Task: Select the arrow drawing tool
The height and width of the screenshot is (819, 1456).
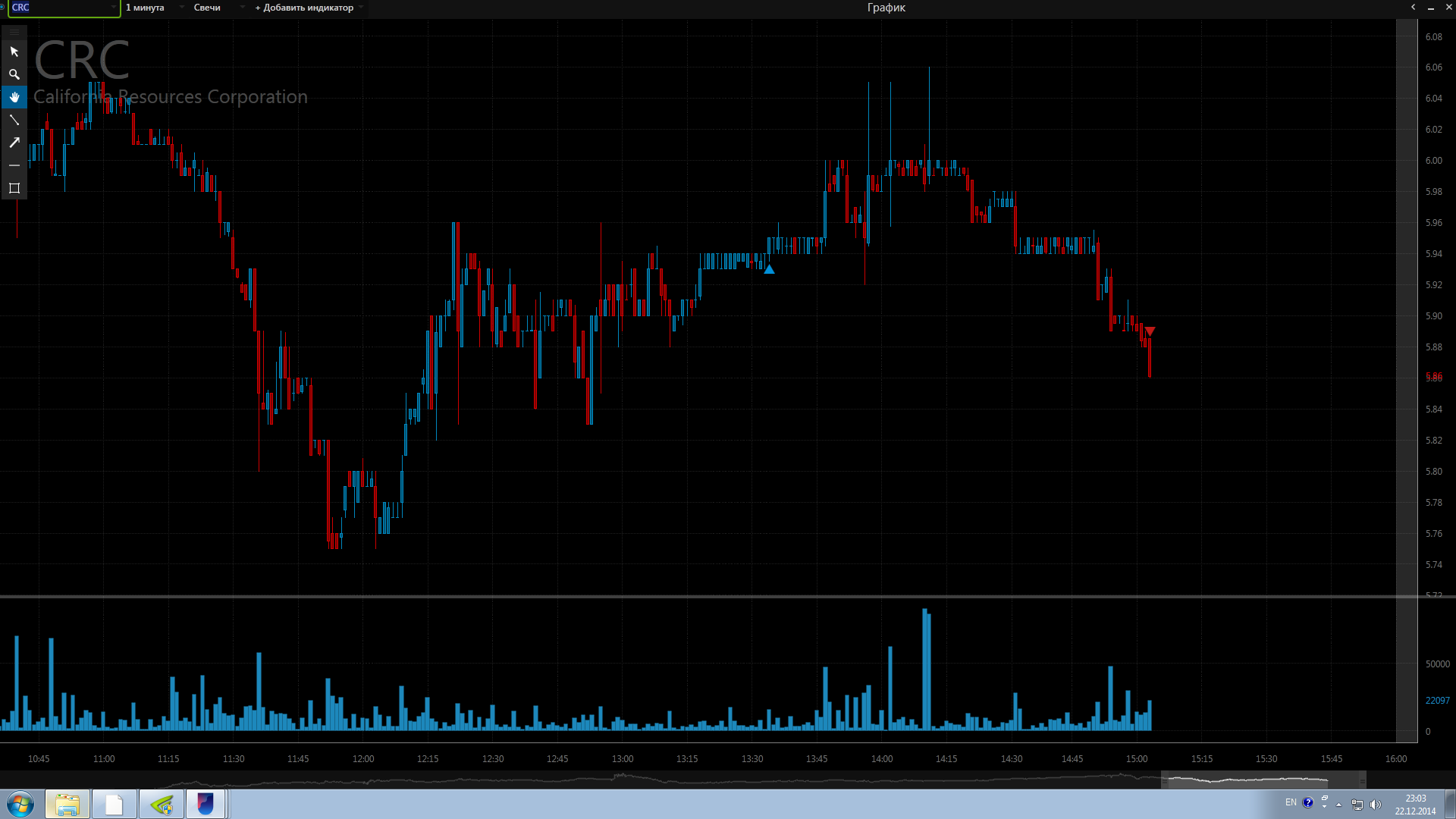Action: 14,143
